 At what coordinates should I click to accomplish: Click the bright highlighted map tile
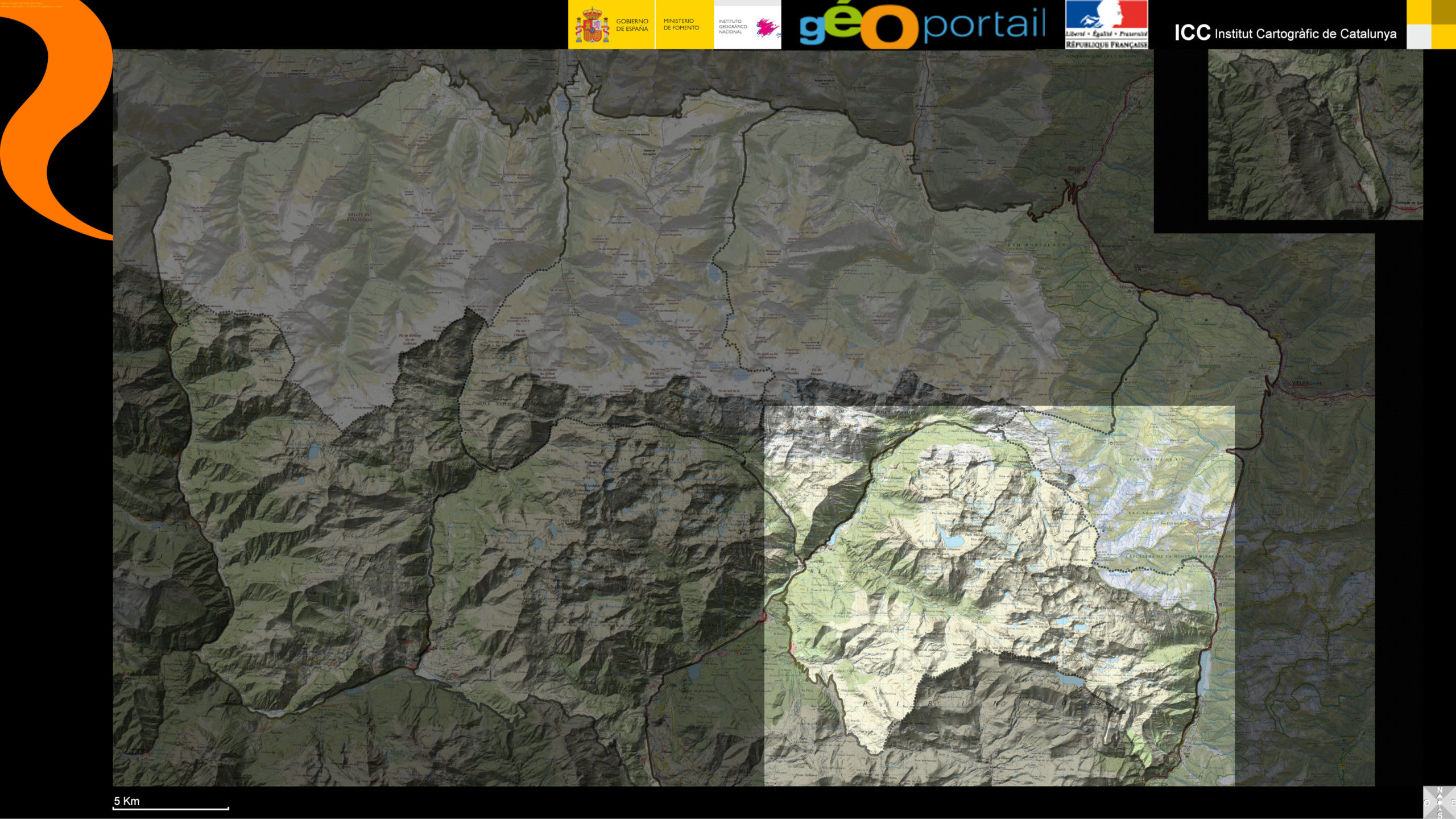point(999,595)
